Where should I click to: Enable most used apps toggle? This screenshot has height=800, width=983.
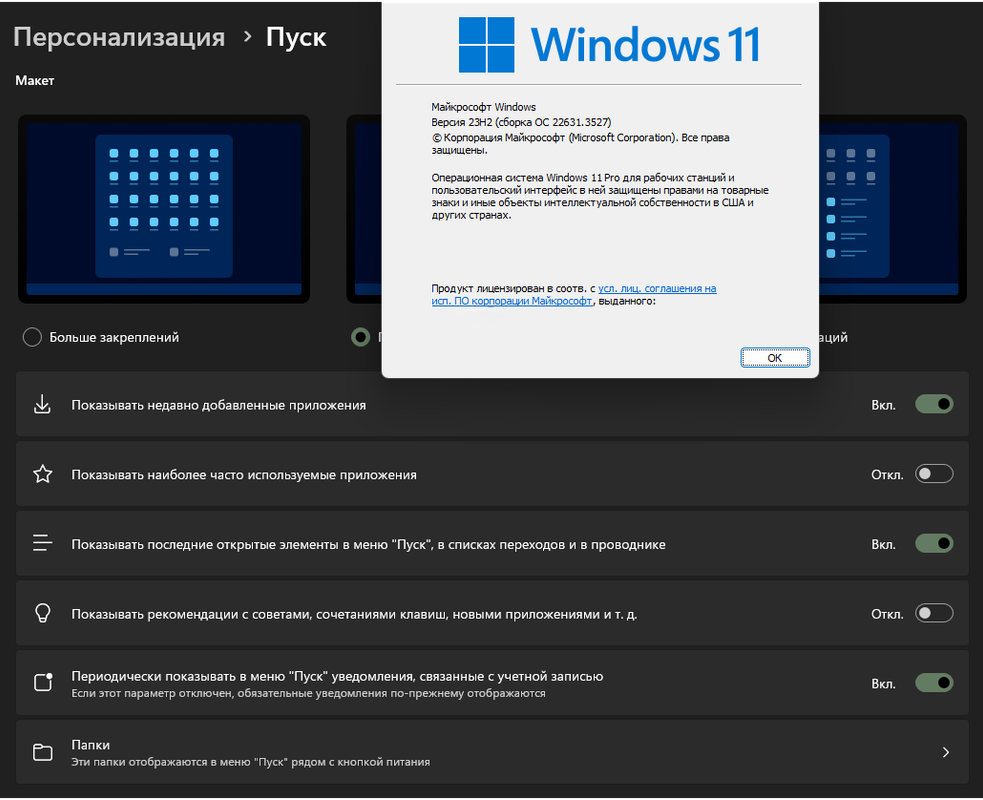tap(934, 474)
